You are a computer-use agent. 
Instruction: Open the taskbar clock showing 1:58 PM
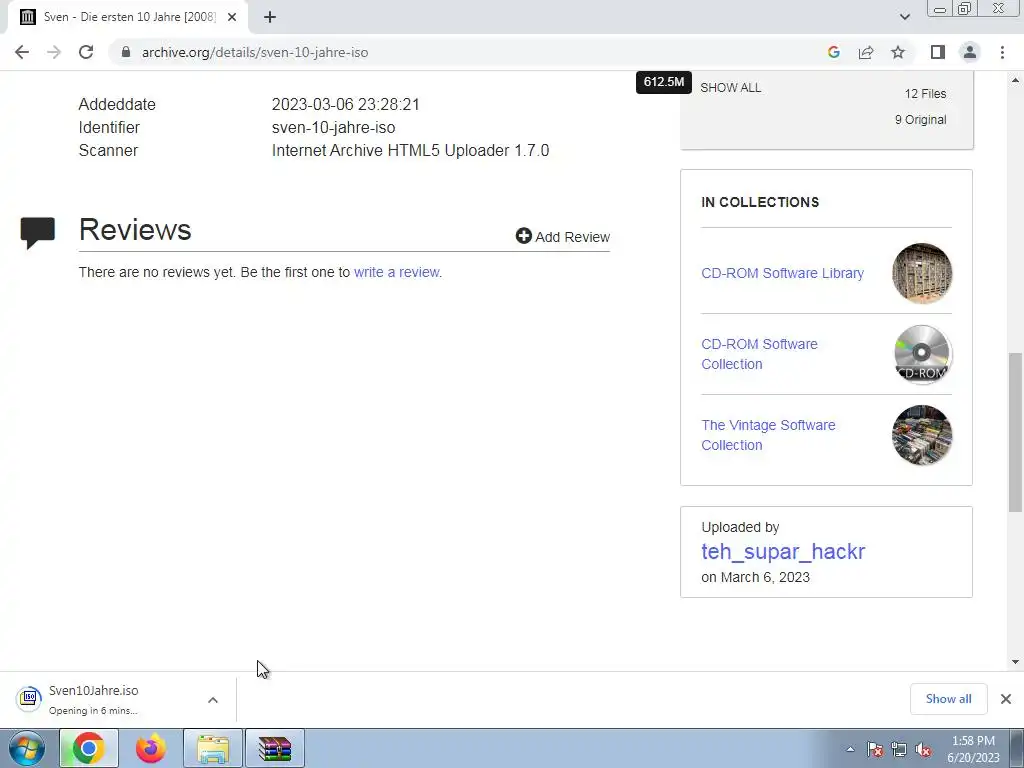[973, 749]
